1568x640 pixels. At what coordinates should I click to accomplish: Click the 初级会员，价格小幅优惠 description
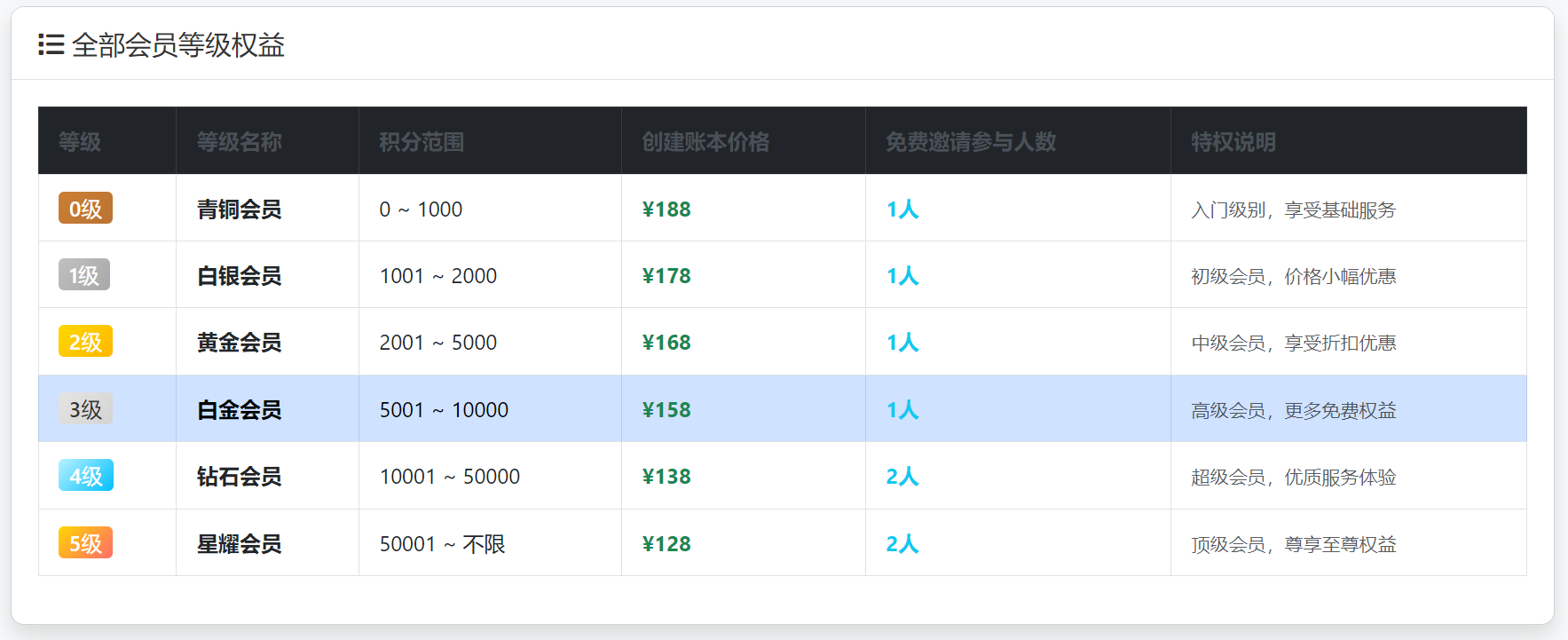(x=1294, y=277)
